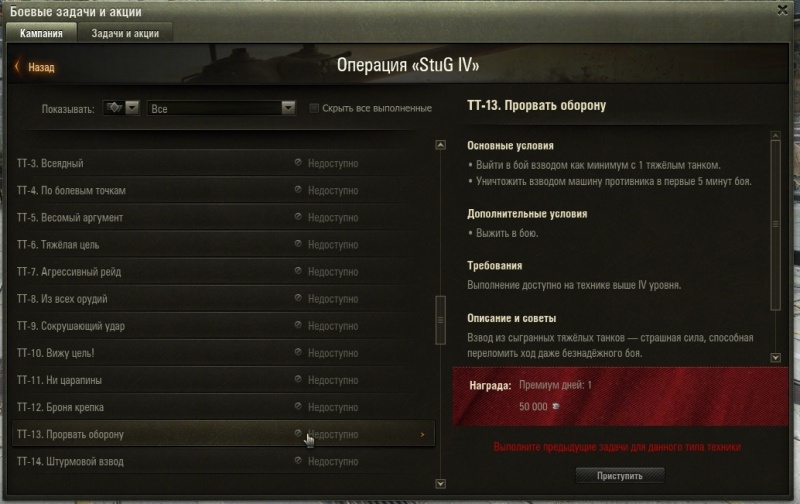The height and width of the screenshot is (504, 800).
Task: Expand the Все filter dropdown
Action: [x=221, y=108]
